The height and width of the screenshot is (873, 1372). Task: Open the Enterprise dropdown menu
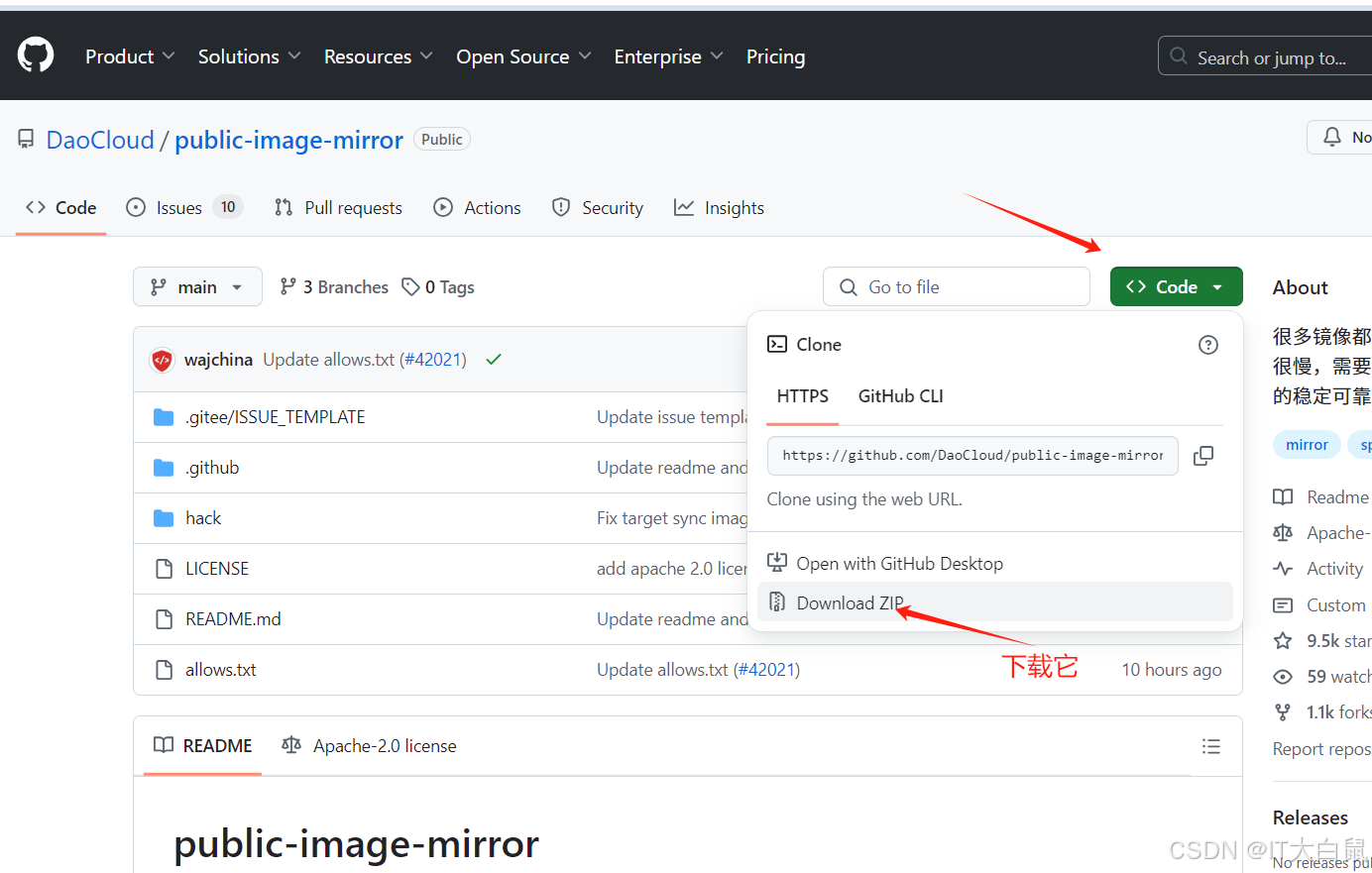click(x=668, y=56)
